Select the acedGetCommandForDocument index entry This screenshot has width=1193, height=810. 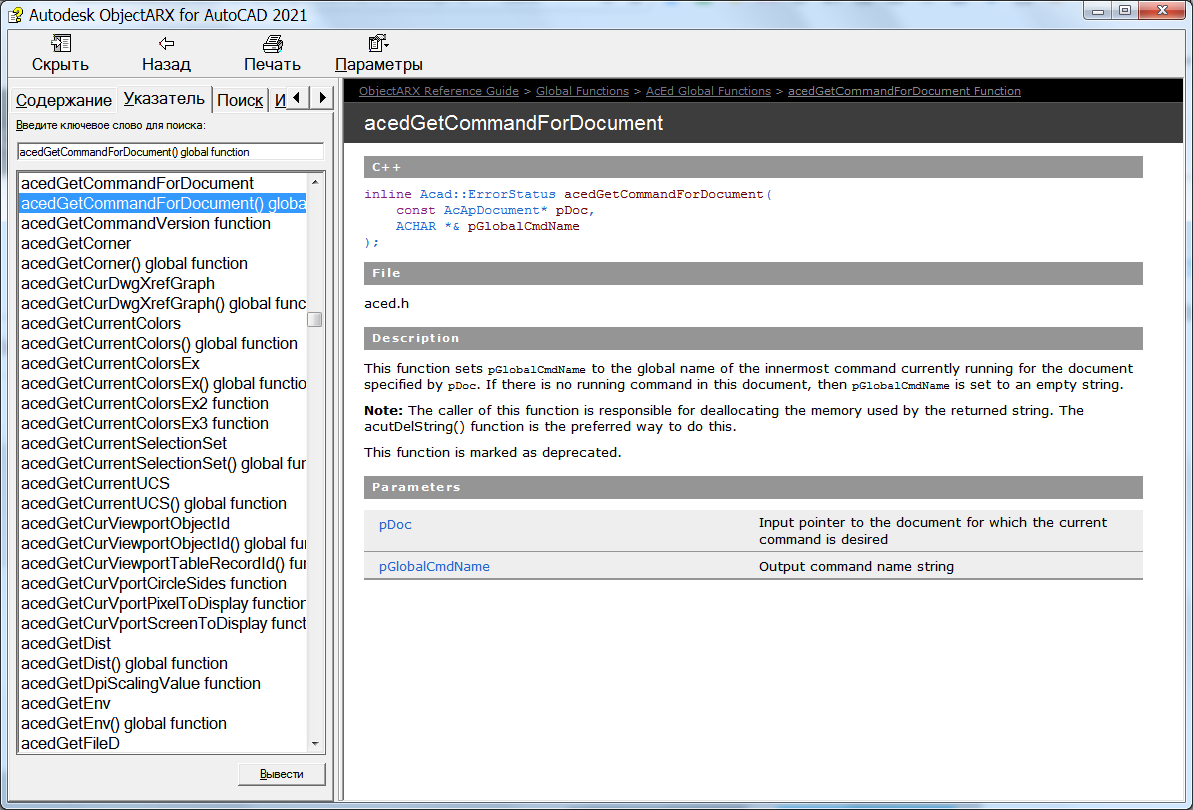point(163,183)
